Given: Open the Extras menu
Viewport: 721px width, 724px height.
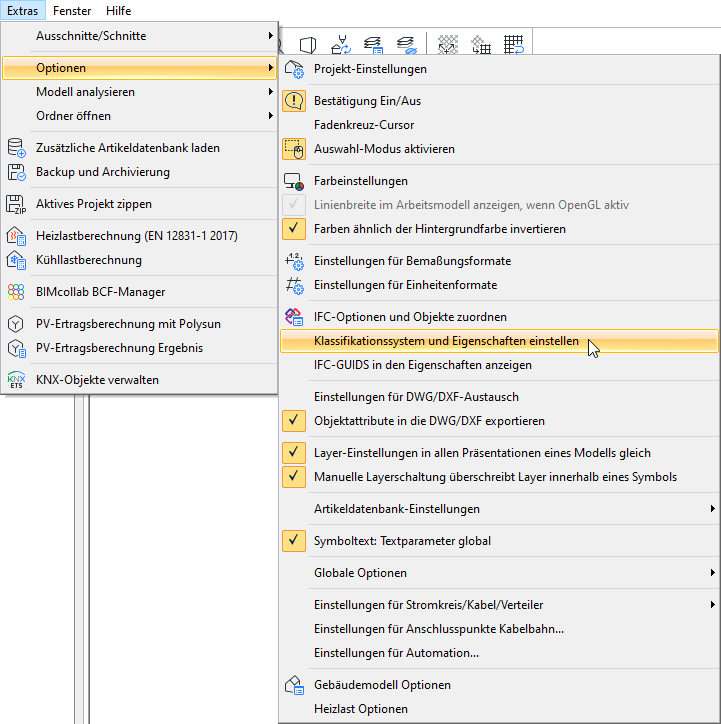Looking at the screenshot, I should [x=23, y=10].
